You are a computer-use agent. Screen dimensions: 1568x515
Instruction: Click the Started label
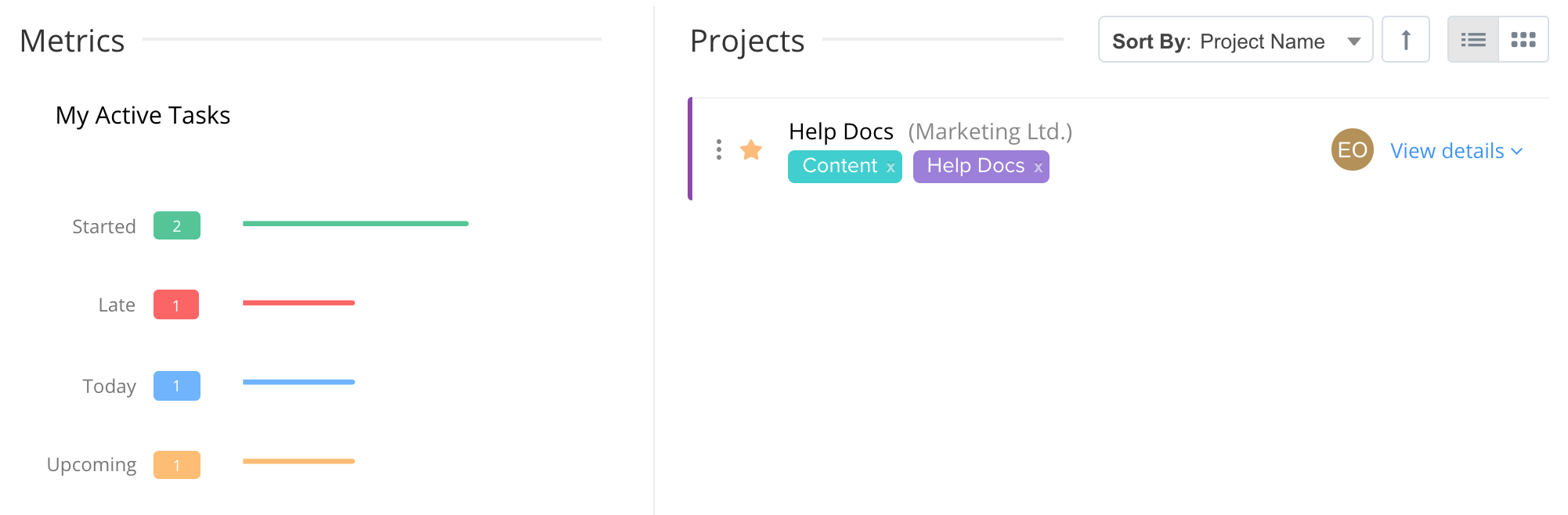coord(104,226)
